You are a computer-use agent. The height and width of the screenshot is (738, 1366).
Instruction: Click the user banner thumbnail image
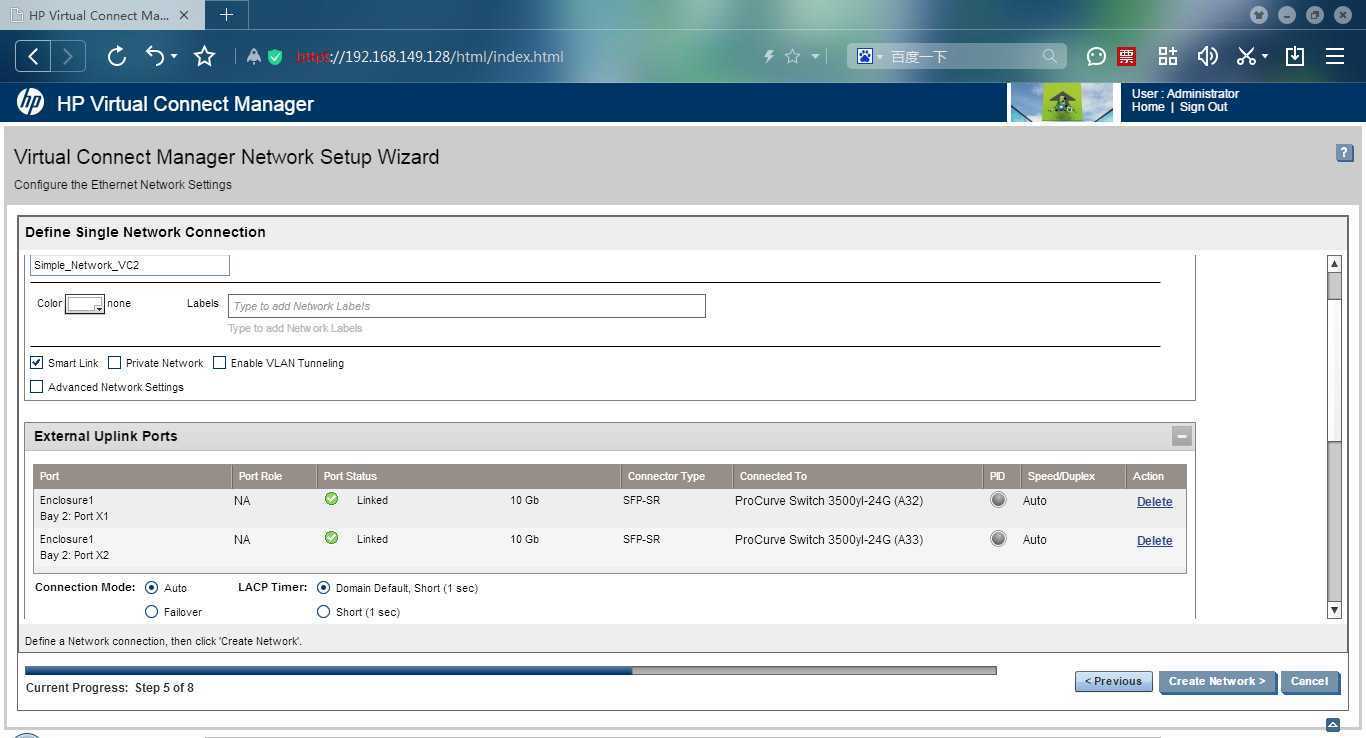coord(1062,103)
